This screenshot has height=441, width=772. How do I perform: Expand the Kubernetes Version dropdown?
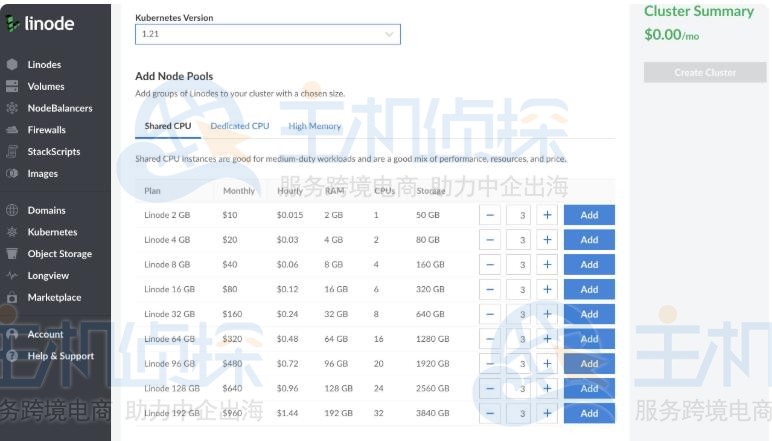(x=268, y=34)
